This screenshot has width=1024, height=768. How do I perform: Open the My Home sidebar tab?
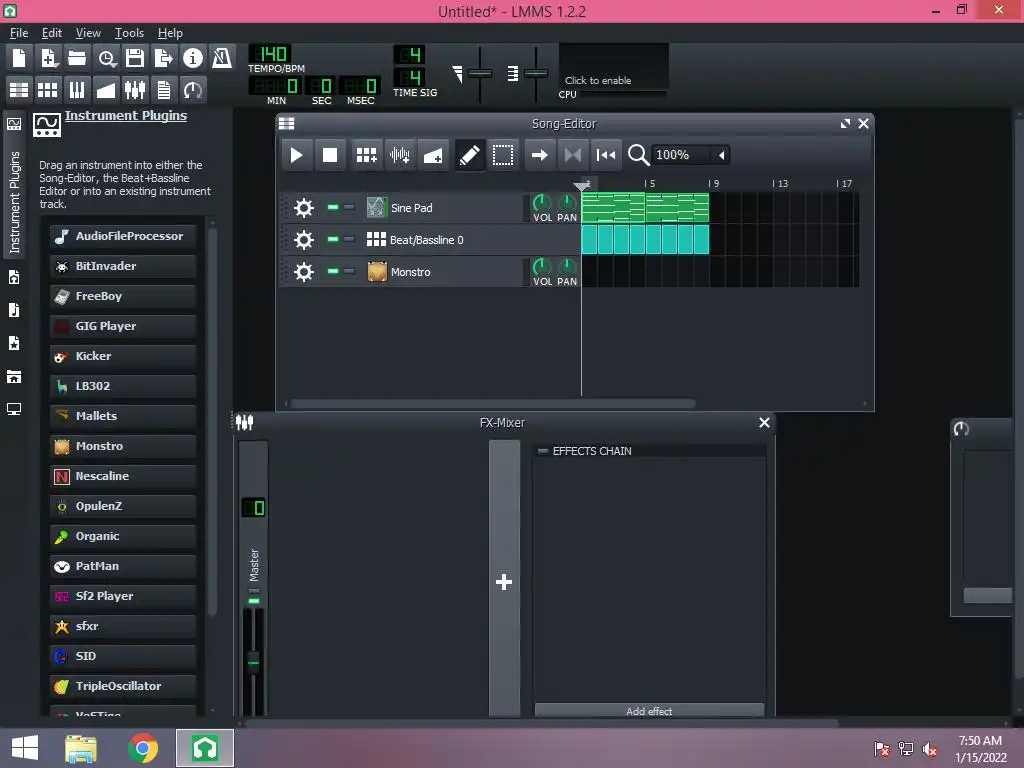click(x=14, y=377)
